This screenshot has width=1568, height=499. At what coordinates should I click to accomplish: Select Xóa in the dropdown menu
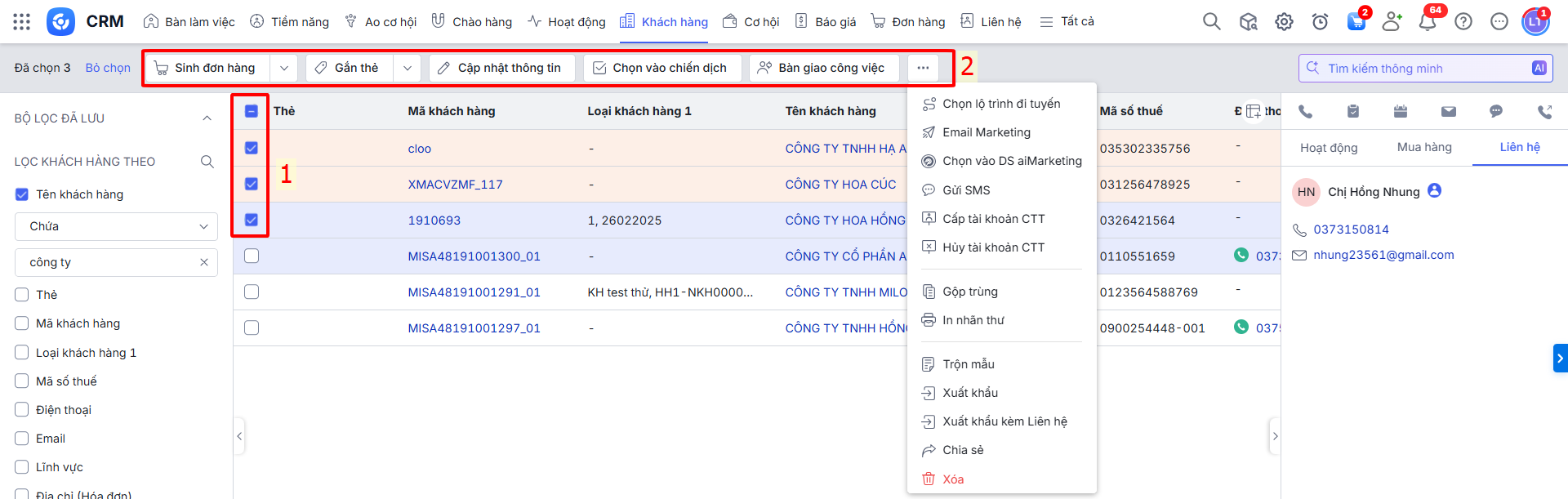(952, 479)
